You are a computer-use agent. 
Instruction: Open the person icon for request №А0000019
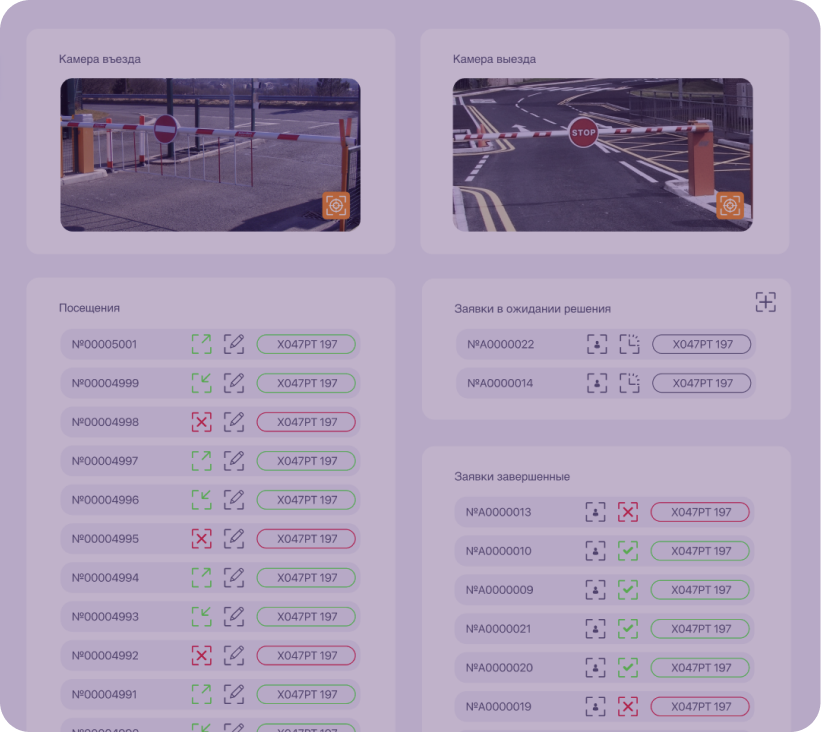pos(595,706)
